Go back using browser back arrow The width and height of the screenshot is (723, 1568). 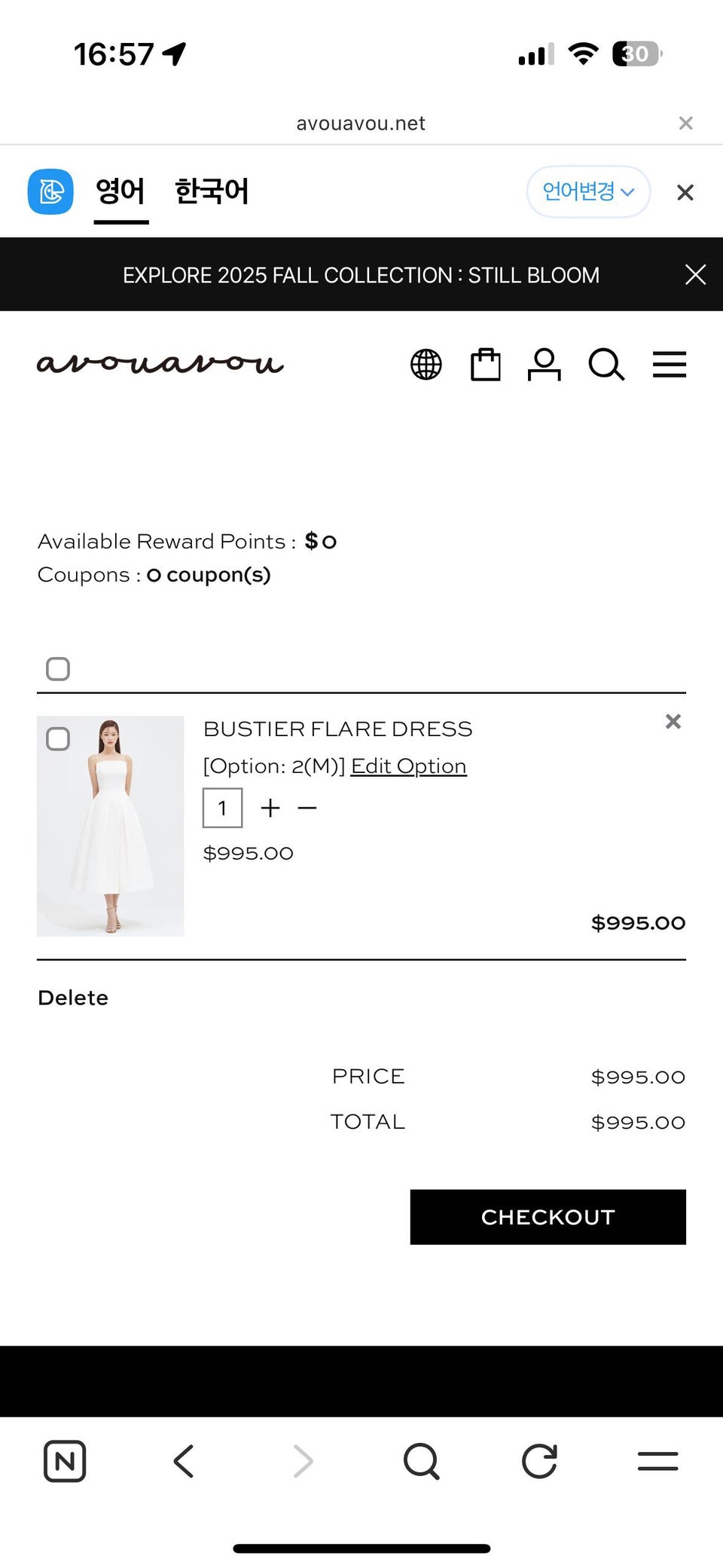pos(184,1462)
